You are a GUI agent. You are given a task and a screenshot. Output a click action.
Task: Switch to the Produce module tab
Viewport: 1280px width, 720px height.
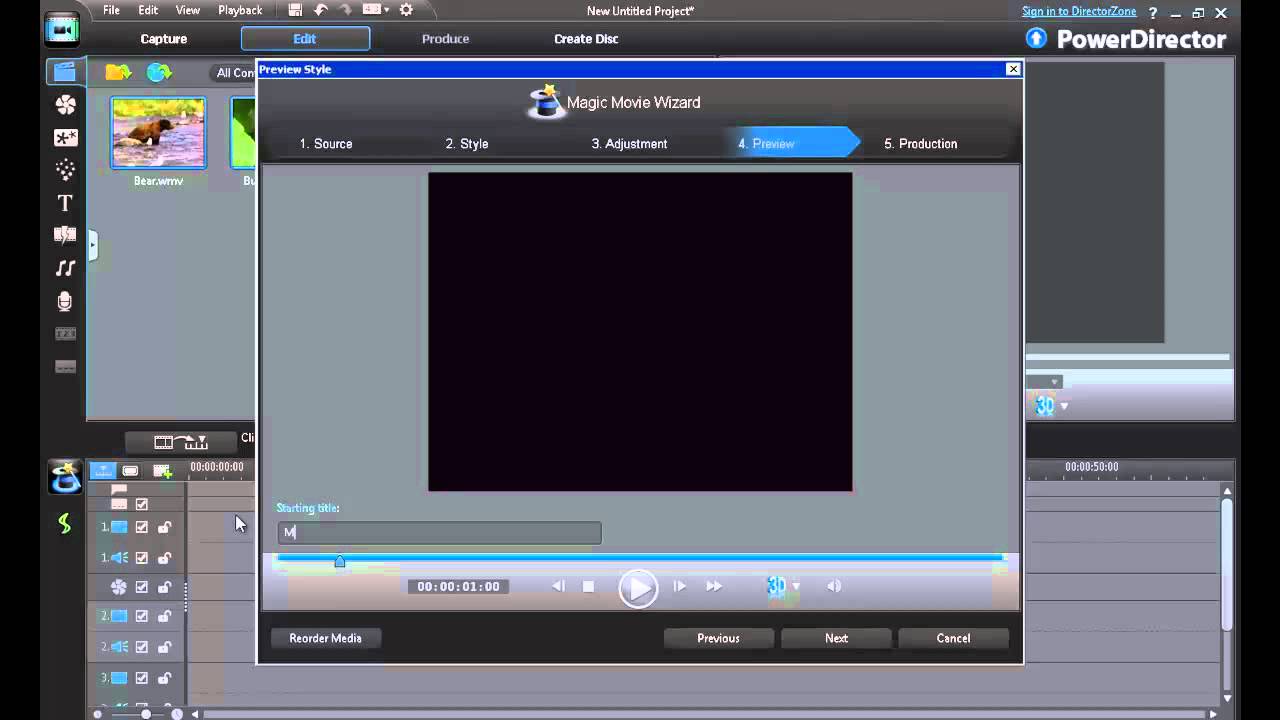click(445, 39)
